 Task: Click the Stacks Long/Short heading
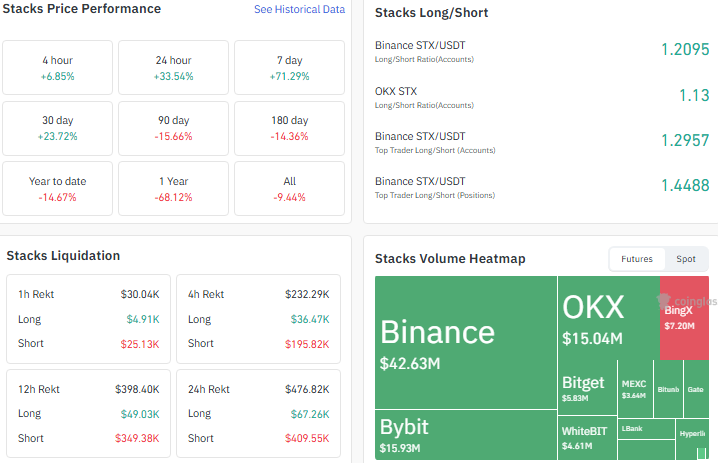431,13
